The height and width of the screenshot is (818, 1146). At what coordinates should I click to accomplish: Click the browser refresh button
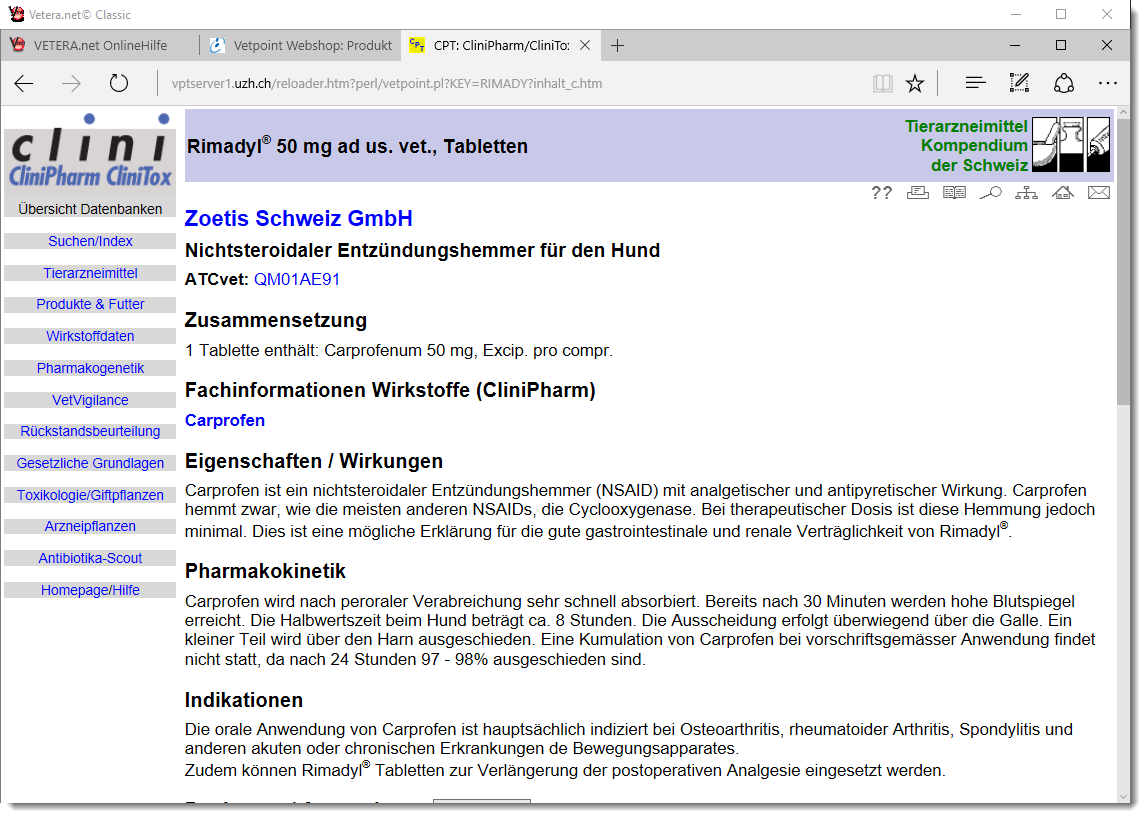[119, 84]
